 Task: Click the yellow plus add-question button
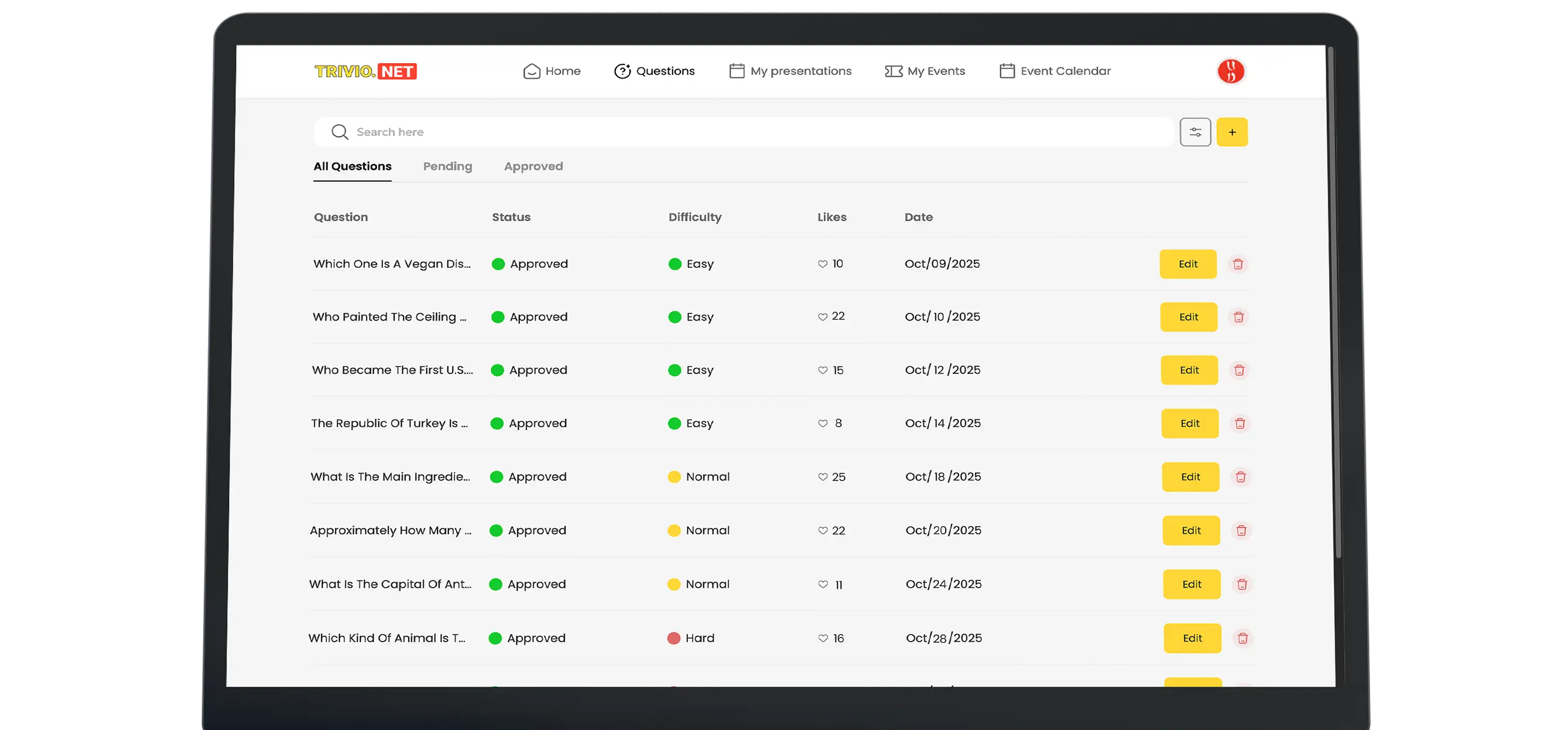tap(1231, 132)
